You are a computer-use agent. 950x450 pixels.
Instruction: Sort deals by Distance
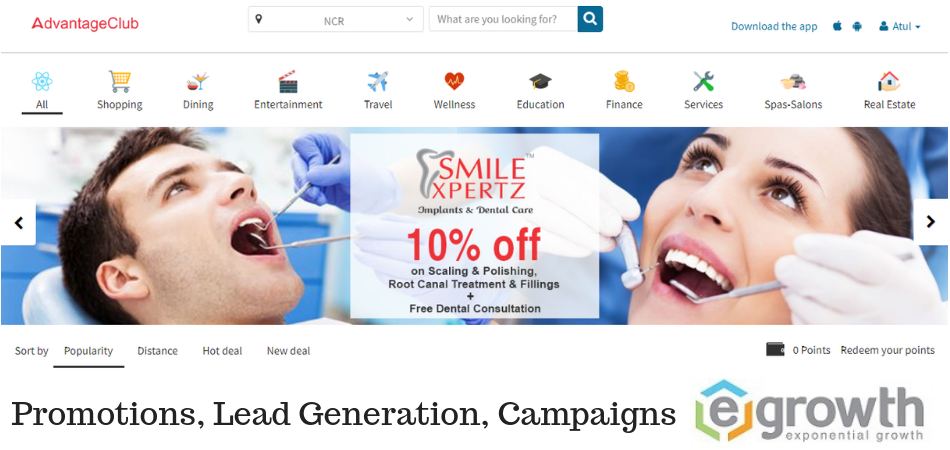coord(158,351)
